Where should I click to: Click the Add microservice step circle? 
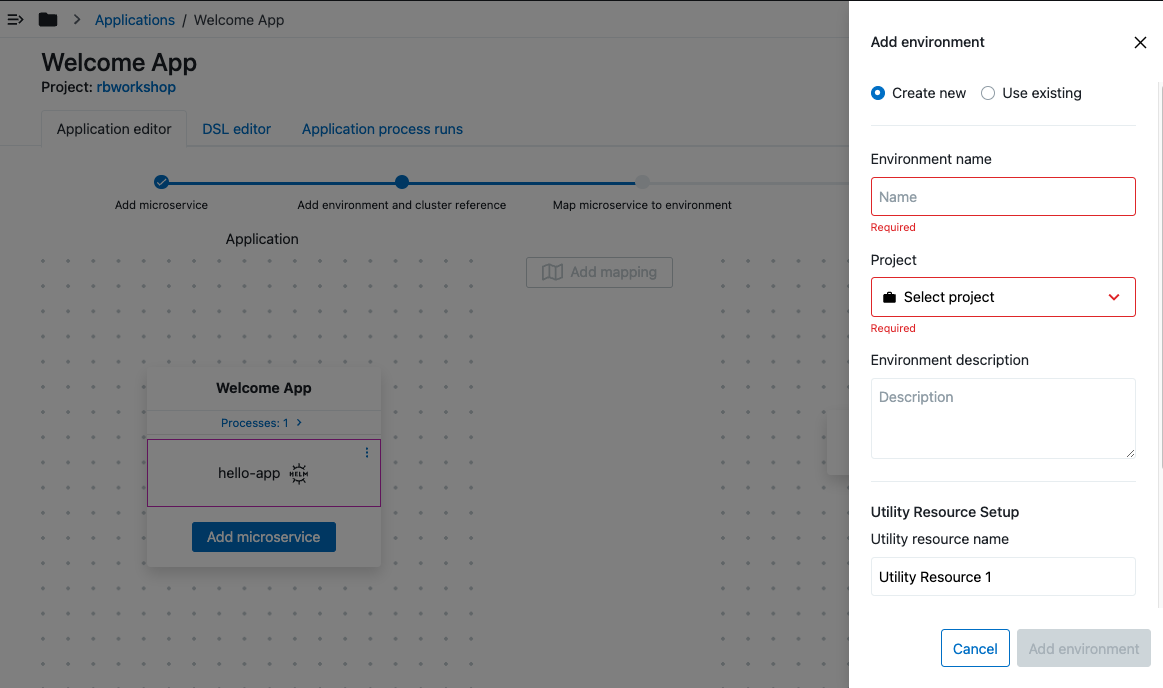(161, 182)
